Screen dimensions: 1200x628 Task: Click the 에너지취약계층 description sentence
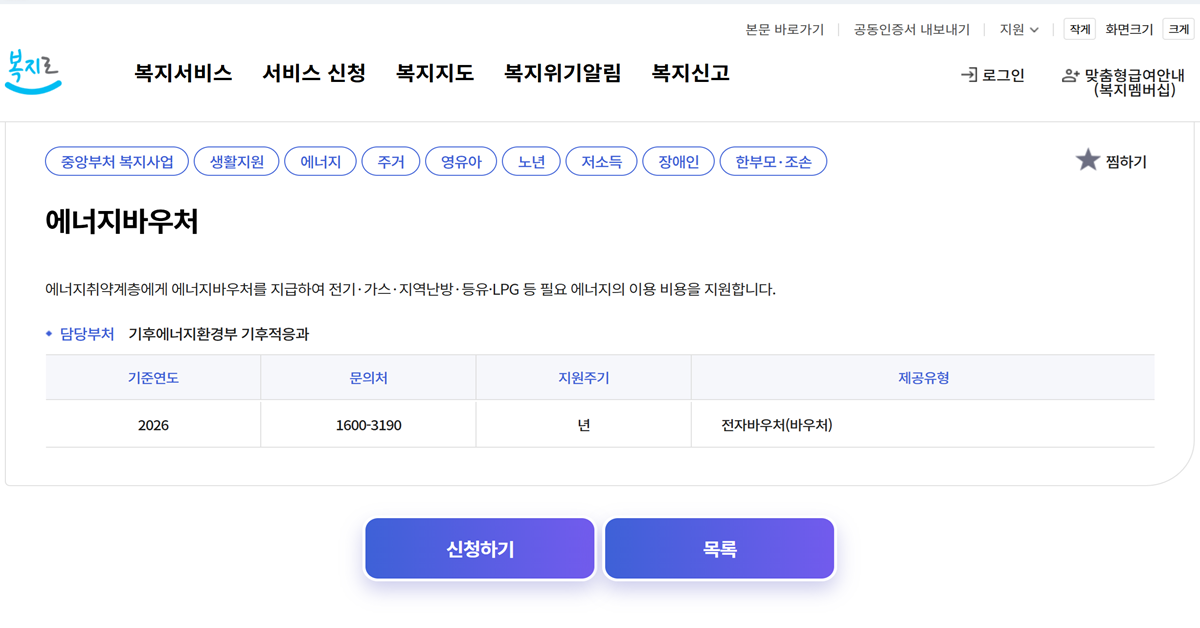click(x=411, y=290)
